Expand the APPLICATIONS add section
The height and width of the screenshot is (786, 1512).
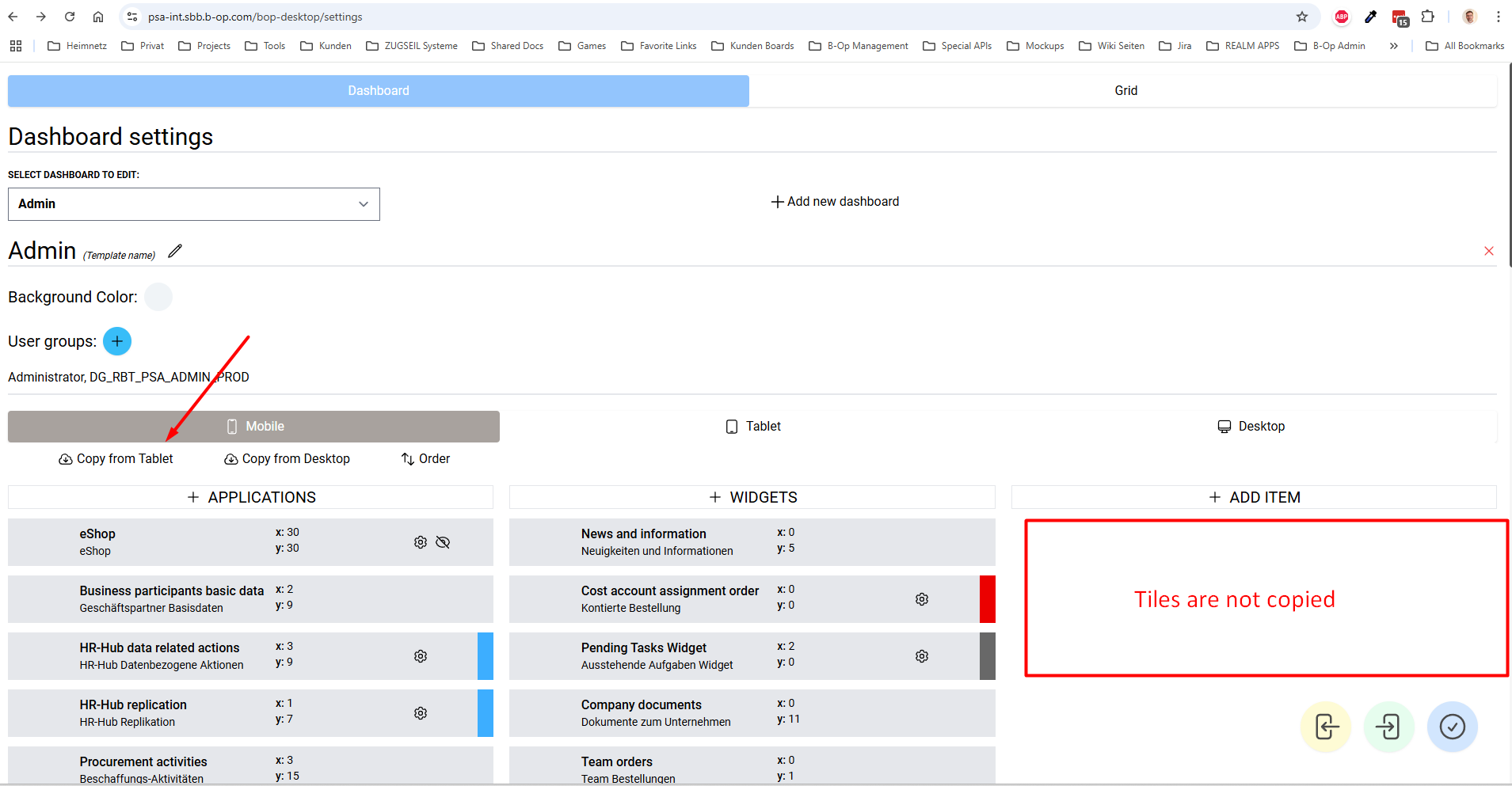[251, 497]
